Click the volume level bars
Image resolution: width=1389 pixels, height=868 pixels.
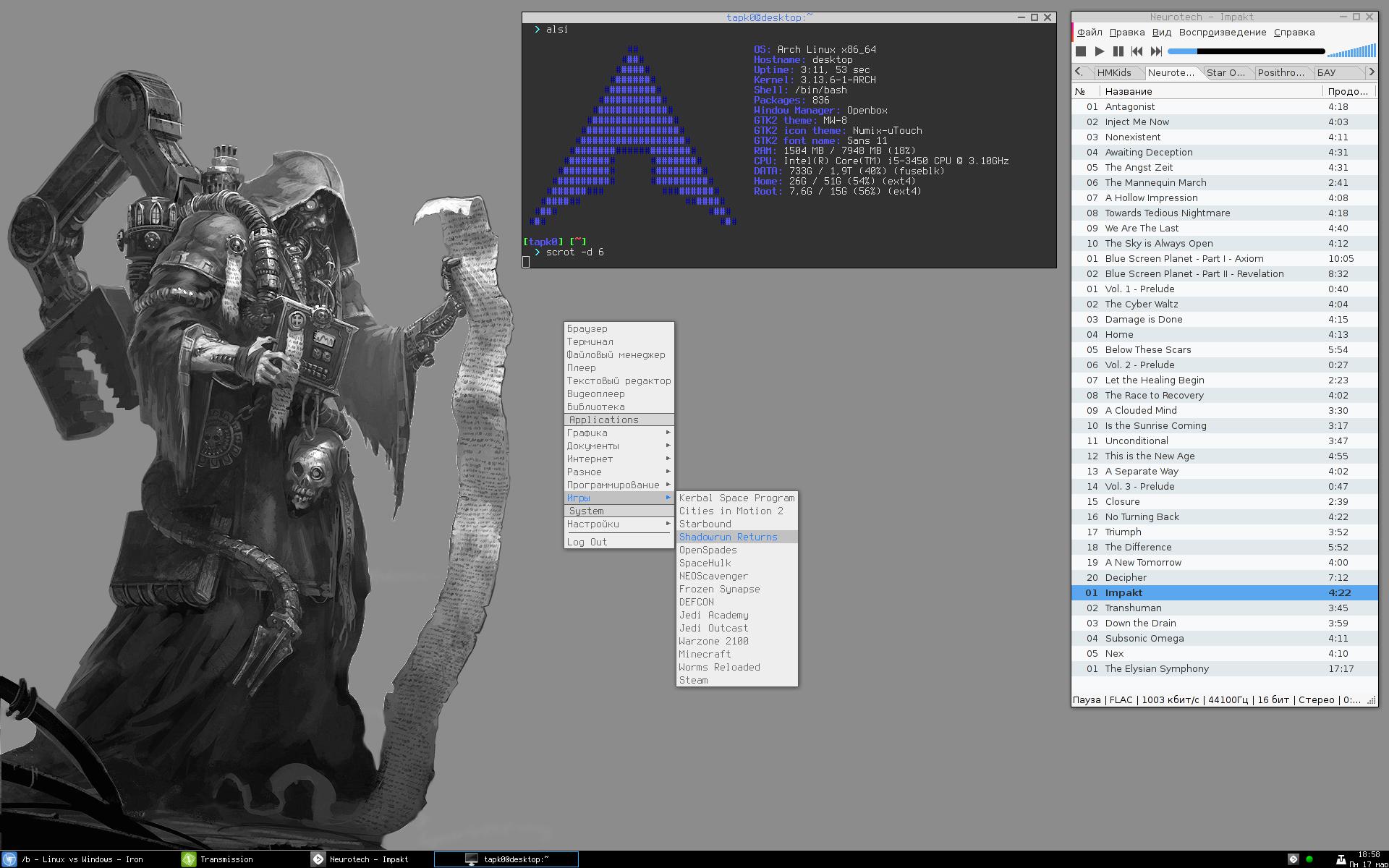click(1351, 51)
